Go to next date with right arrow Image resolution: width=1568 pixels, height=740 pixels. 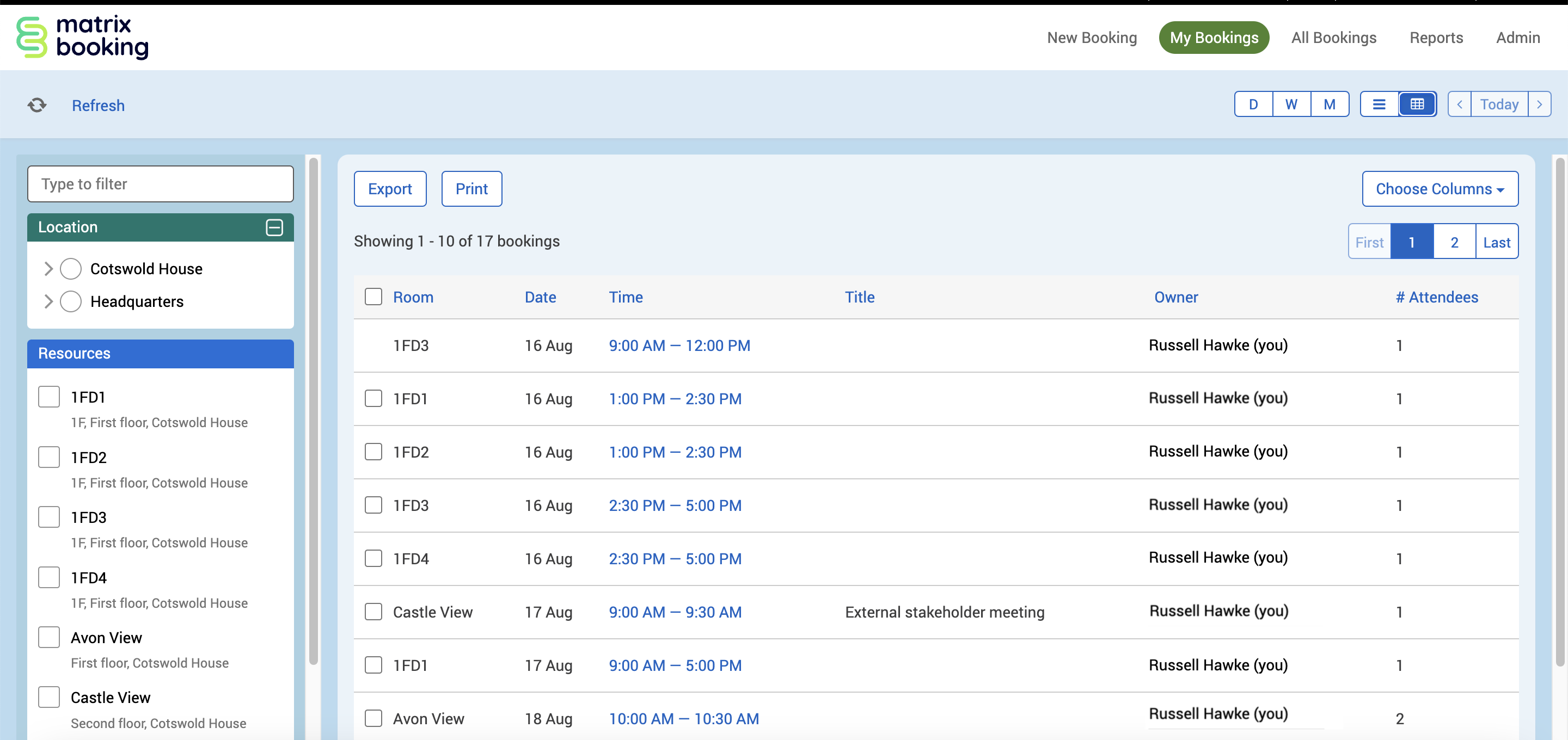[1539, 104]
